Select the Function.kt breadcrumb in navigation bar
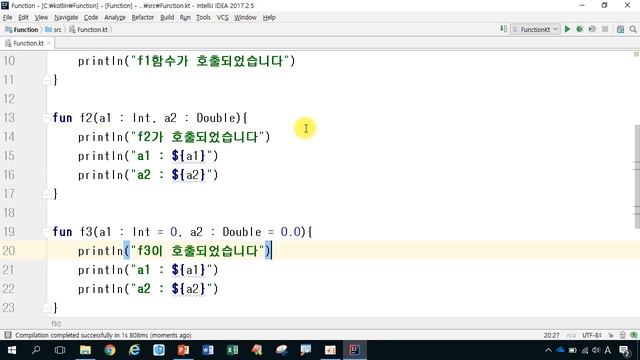 click(89, 30)
